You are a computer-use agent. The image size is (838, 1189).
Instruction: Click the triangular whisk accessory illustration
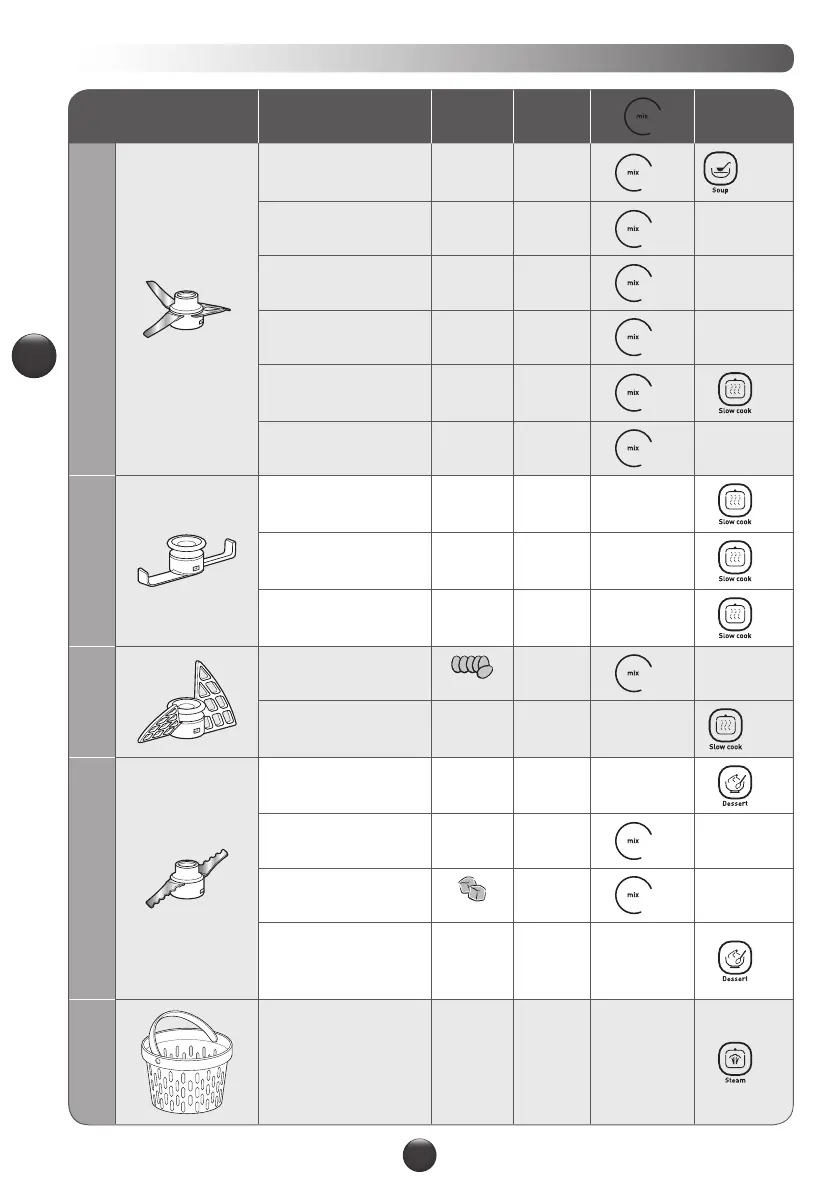pyautogui.click(x=185, y=703)
